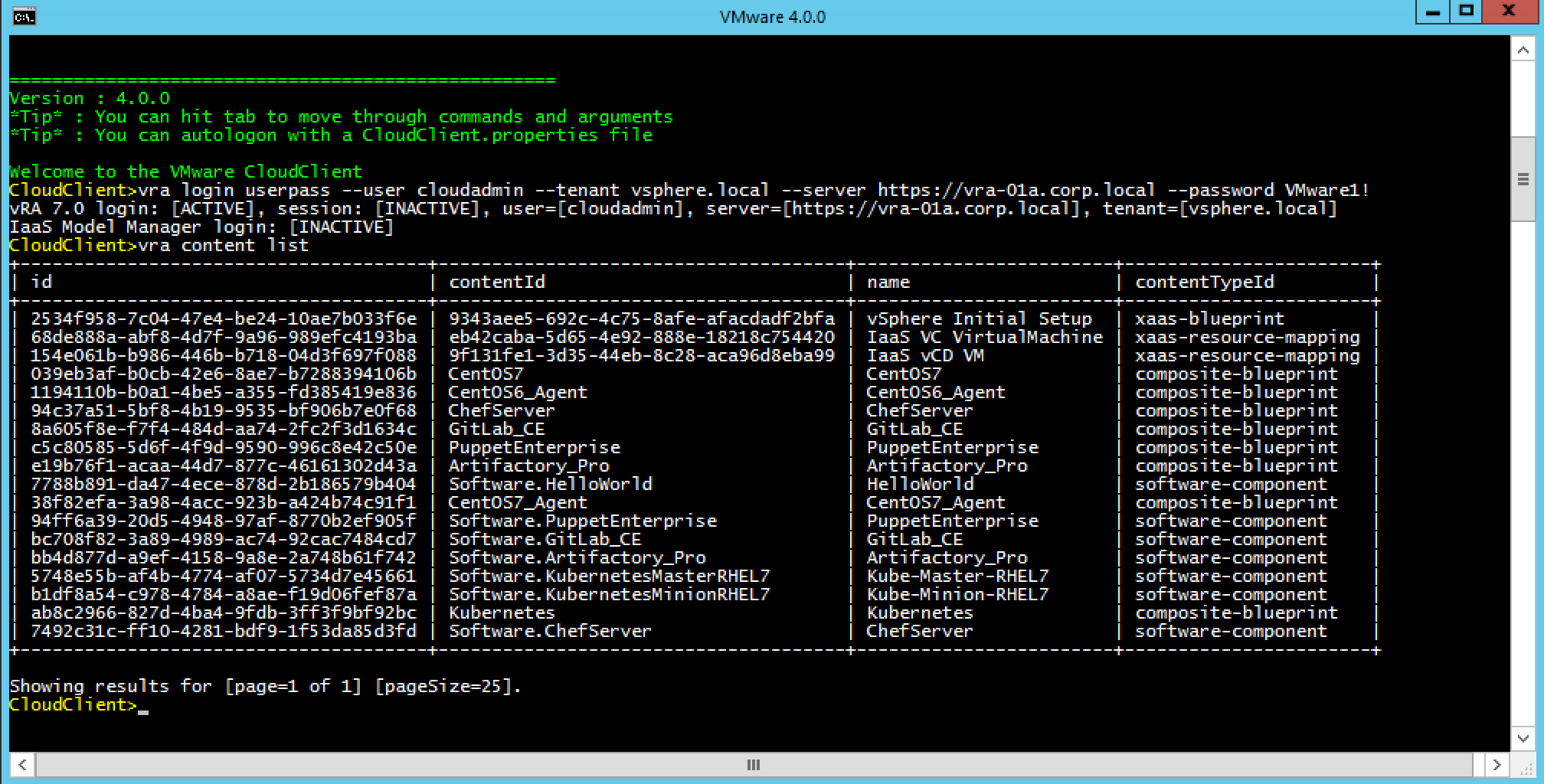This screenshot has width=1544, height=784.
Task: Click the VMware 4.0.0 title bar text
Action: pos(772,17)
